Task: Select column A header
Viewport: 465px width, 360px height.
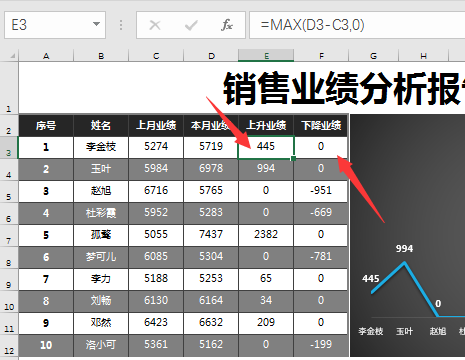Action: pos(46,56)
